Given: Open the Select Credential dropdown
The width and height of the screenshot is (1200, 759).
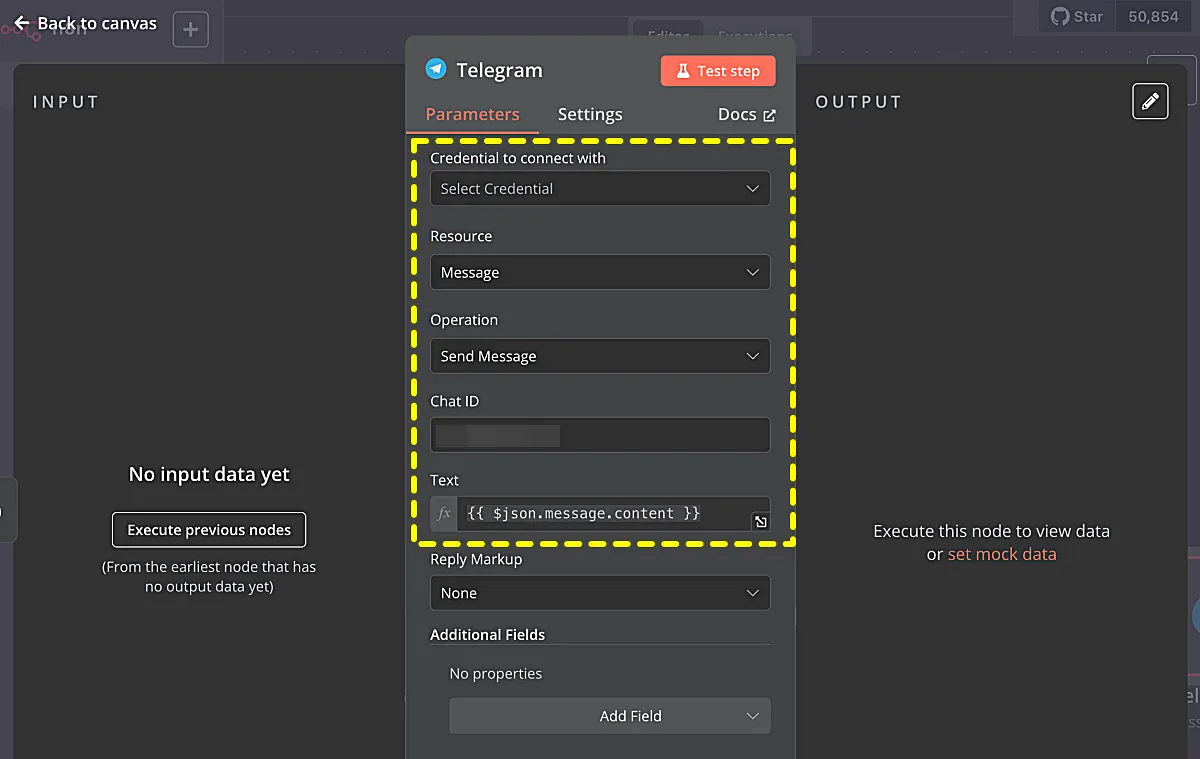Looking at the screenshot, I should tap(600, 188).
